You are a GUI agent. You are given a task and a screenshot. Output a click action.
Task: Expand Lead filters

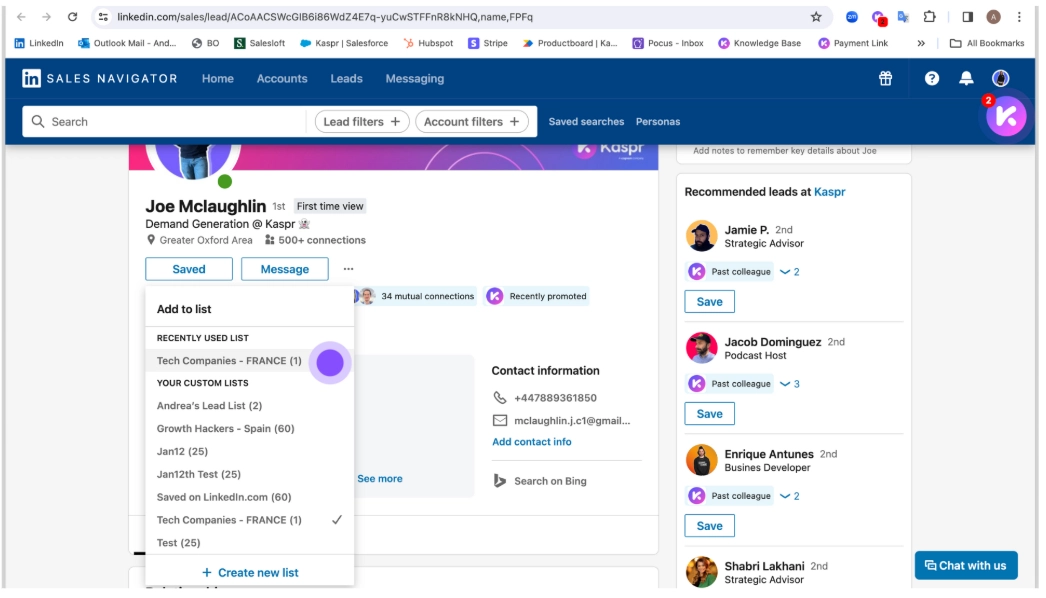point(362,121)
